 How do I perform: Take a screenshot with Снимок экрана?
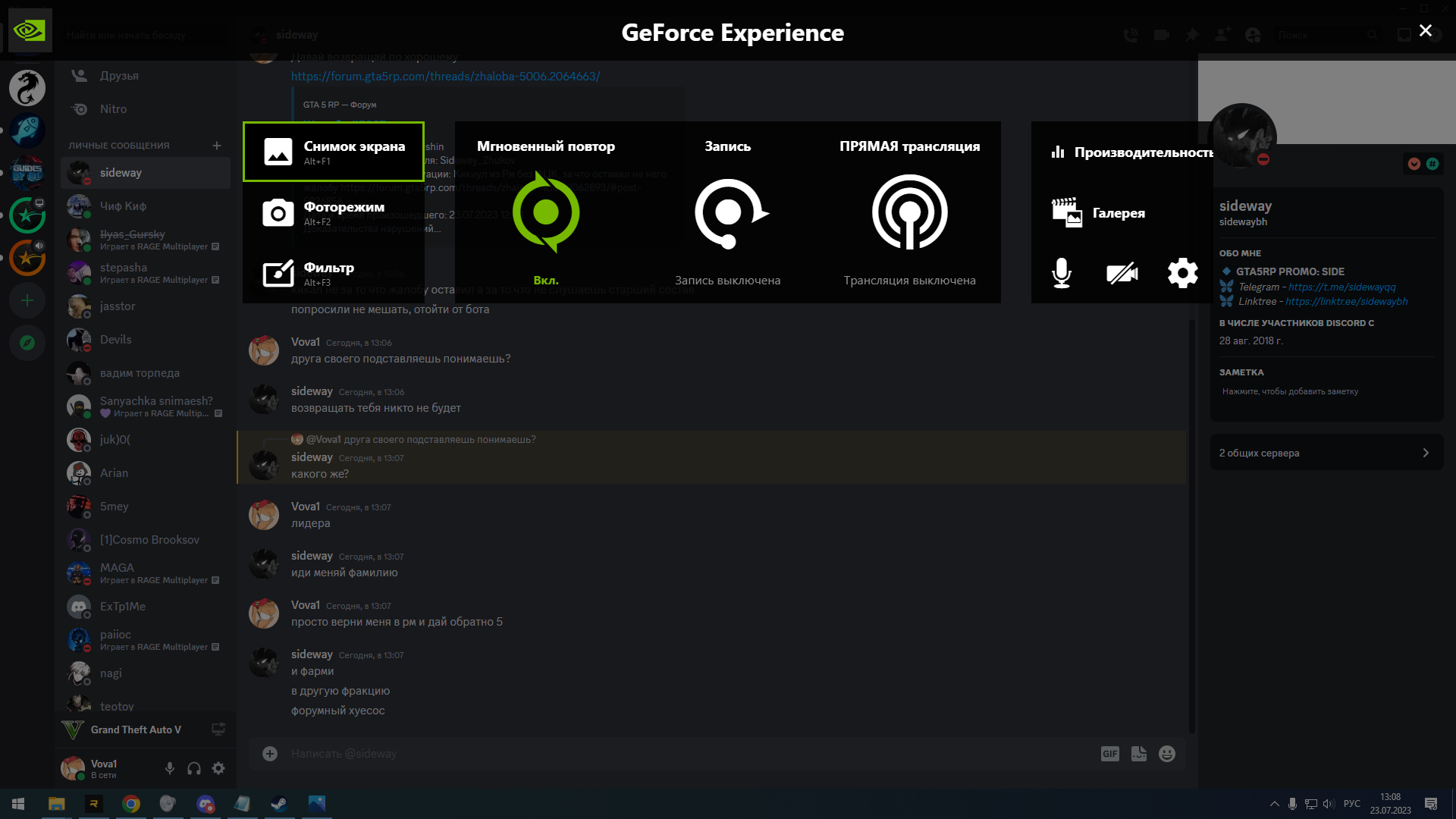click(334, 152)
